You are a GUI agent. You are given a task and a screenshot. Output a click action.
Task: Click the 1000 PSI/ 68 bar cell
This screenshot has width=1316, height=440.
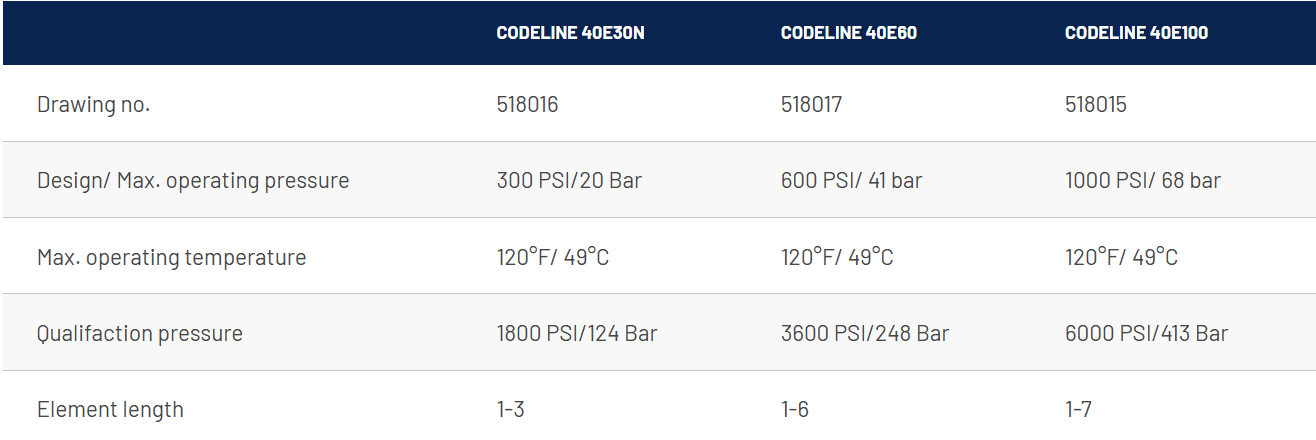pyautogui.click(x=1143, y=181)
